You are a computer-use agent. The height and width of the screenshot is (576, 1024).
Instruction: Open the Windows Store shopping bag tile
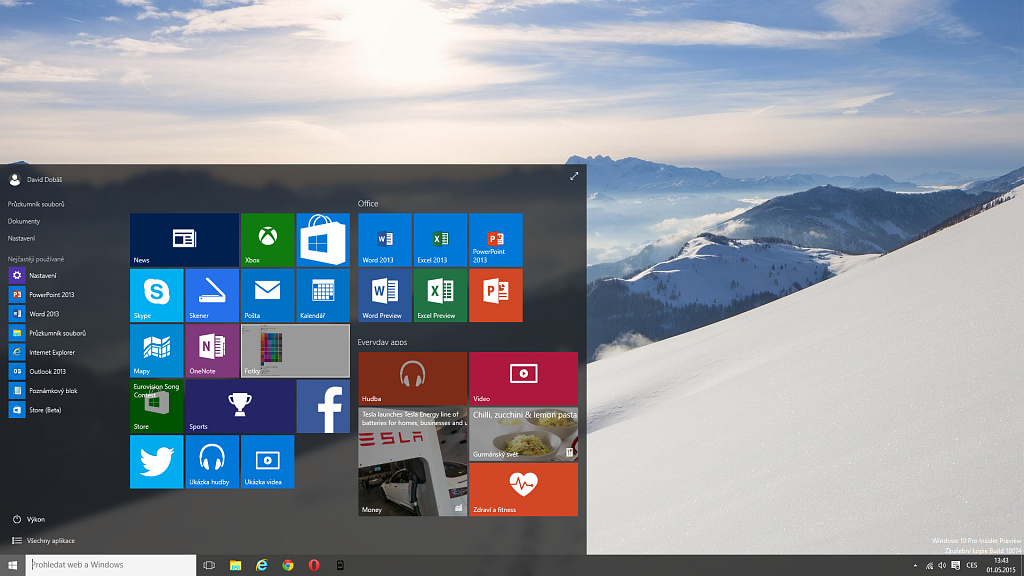coord(323,240)
